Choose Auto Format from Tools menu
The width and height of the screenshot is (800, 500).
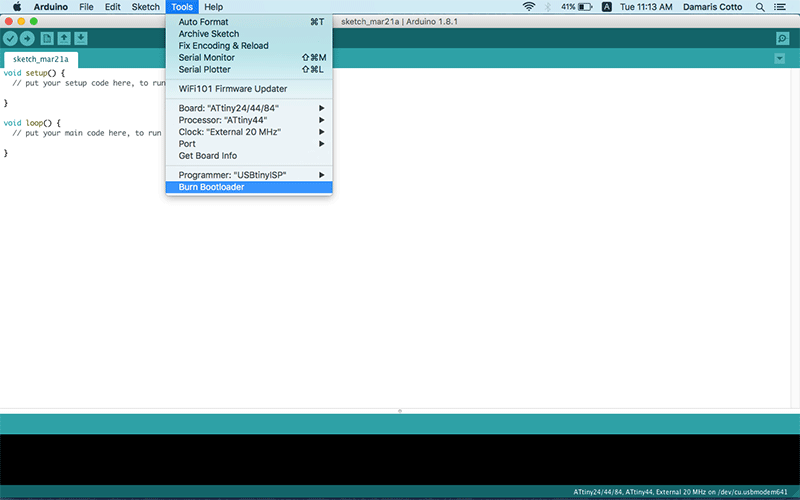click(x=249, y=22)
